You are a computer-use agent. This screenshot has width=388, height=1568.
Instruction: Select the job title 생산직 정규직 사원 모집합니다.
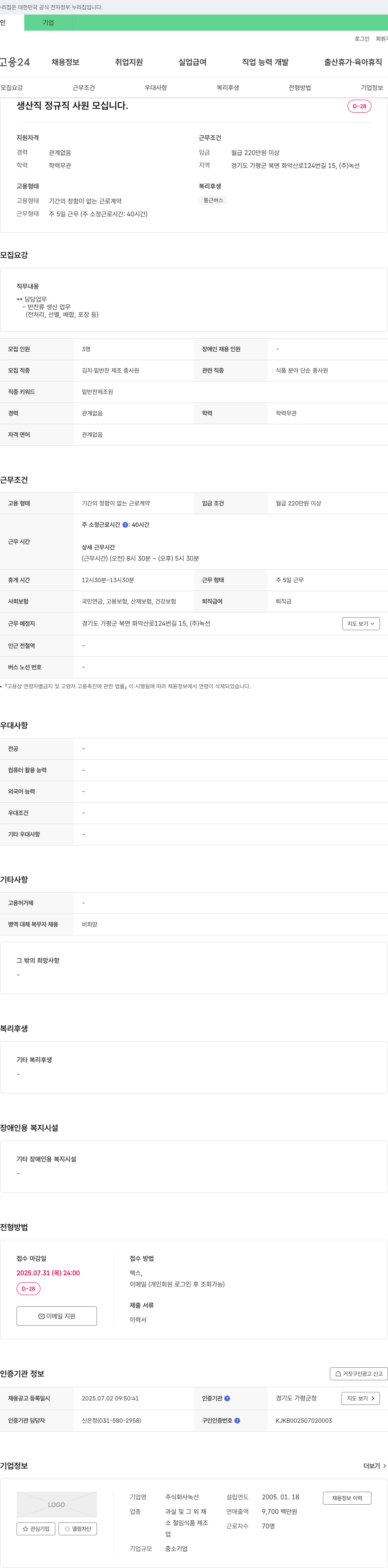point(72,105)
